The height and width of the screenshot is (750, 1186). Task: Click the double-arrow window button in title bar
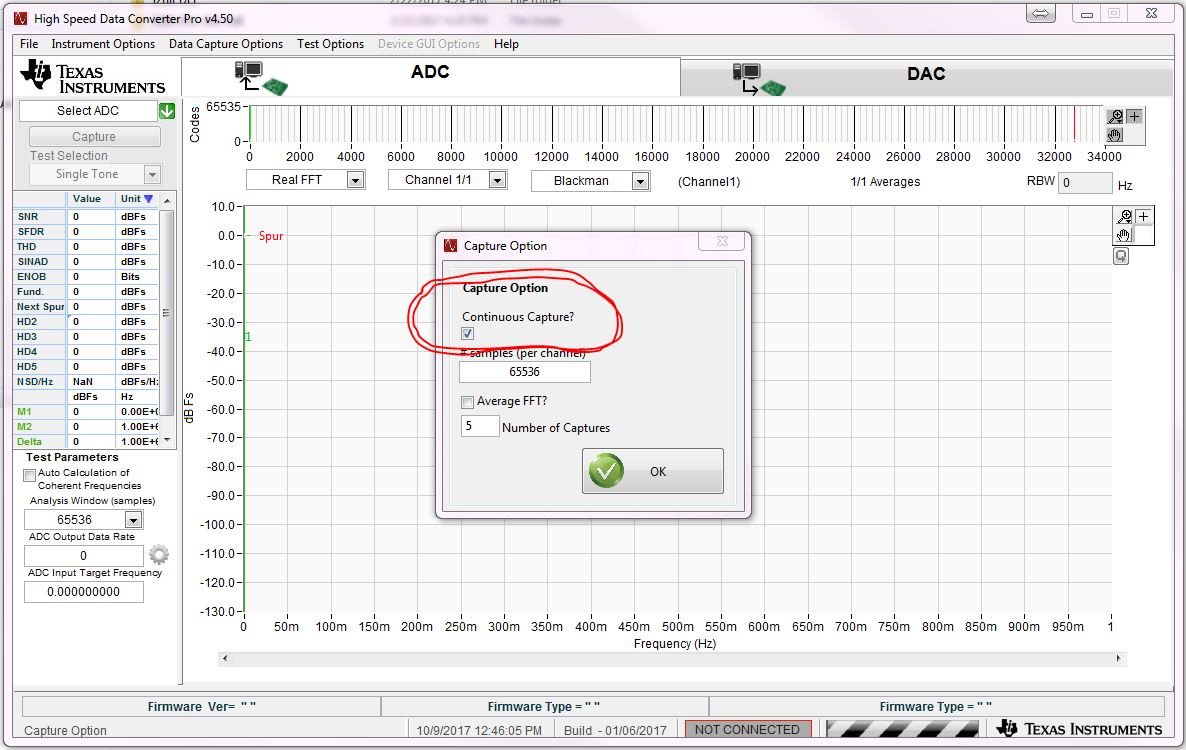coord(1041,14)
